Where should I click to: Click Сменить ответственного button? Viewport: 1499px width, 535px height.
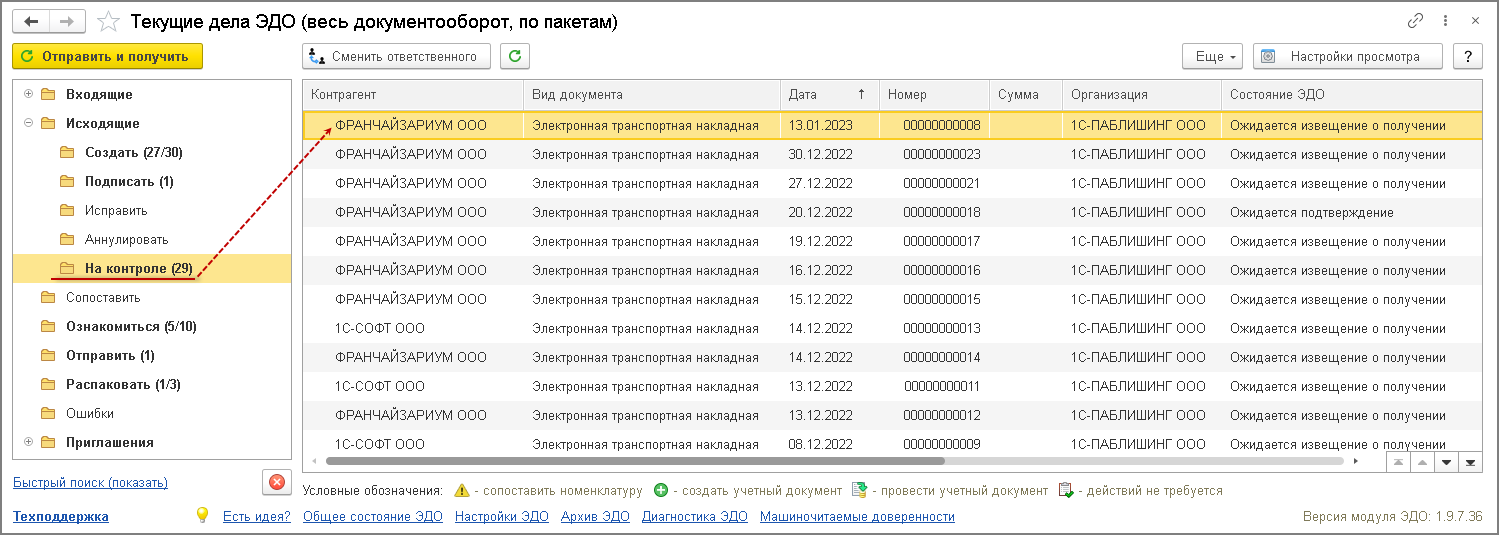(x=397, y=56)
